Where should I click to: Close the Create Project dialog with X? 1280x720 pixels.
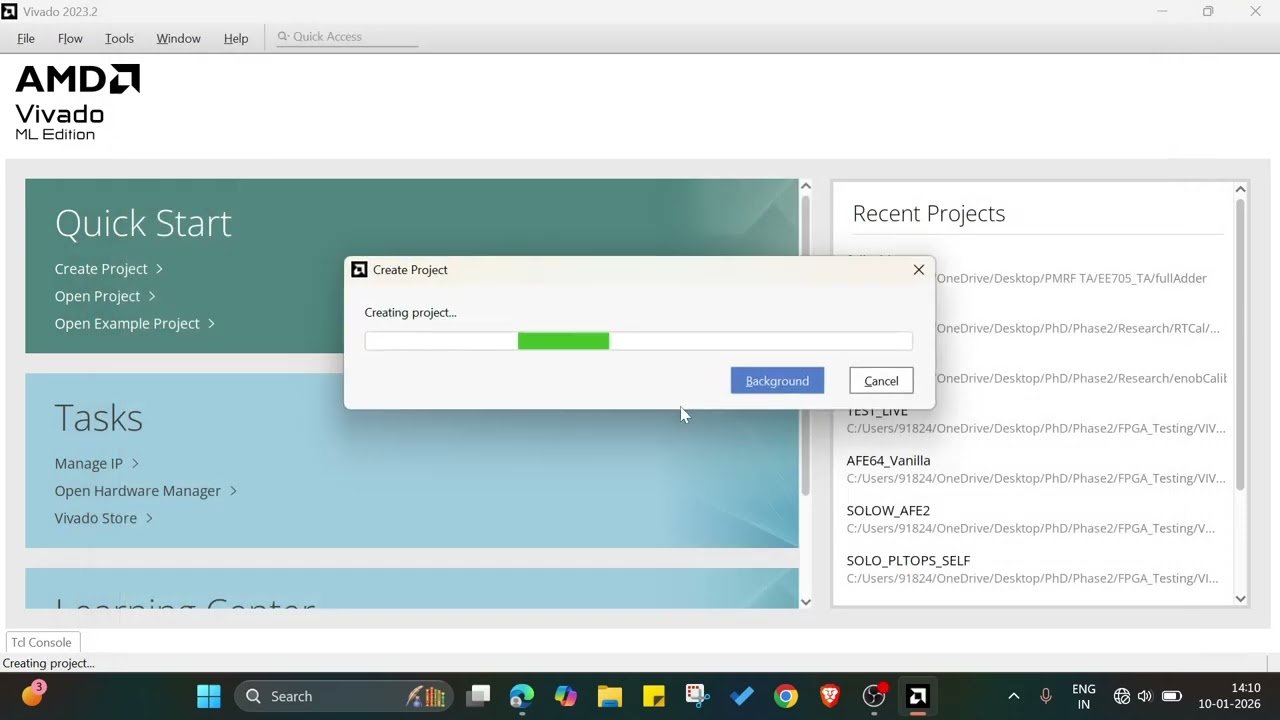pyautogui.click(x=918, y=270)
